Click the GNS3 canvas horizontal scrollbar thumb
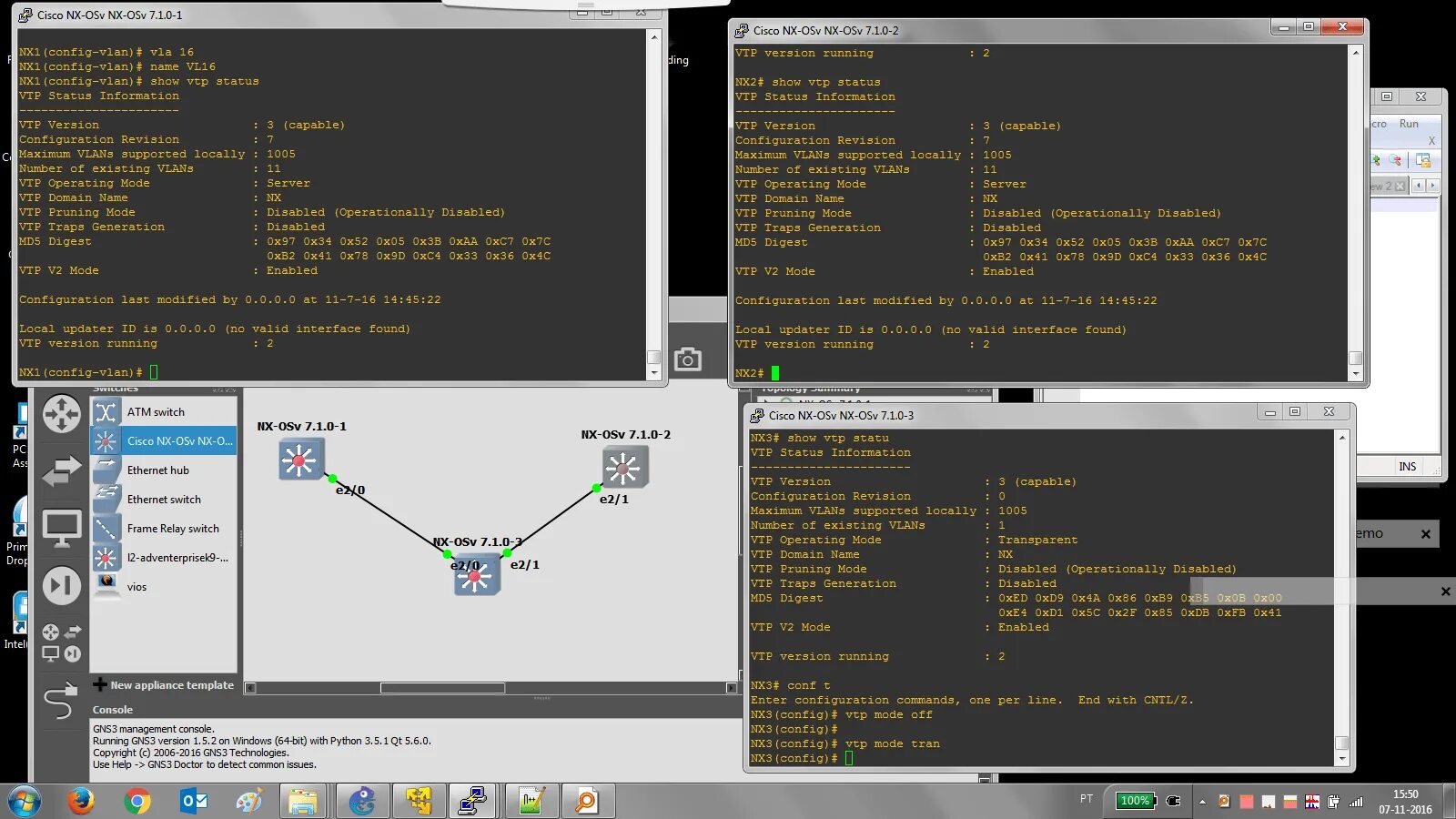 442,688
